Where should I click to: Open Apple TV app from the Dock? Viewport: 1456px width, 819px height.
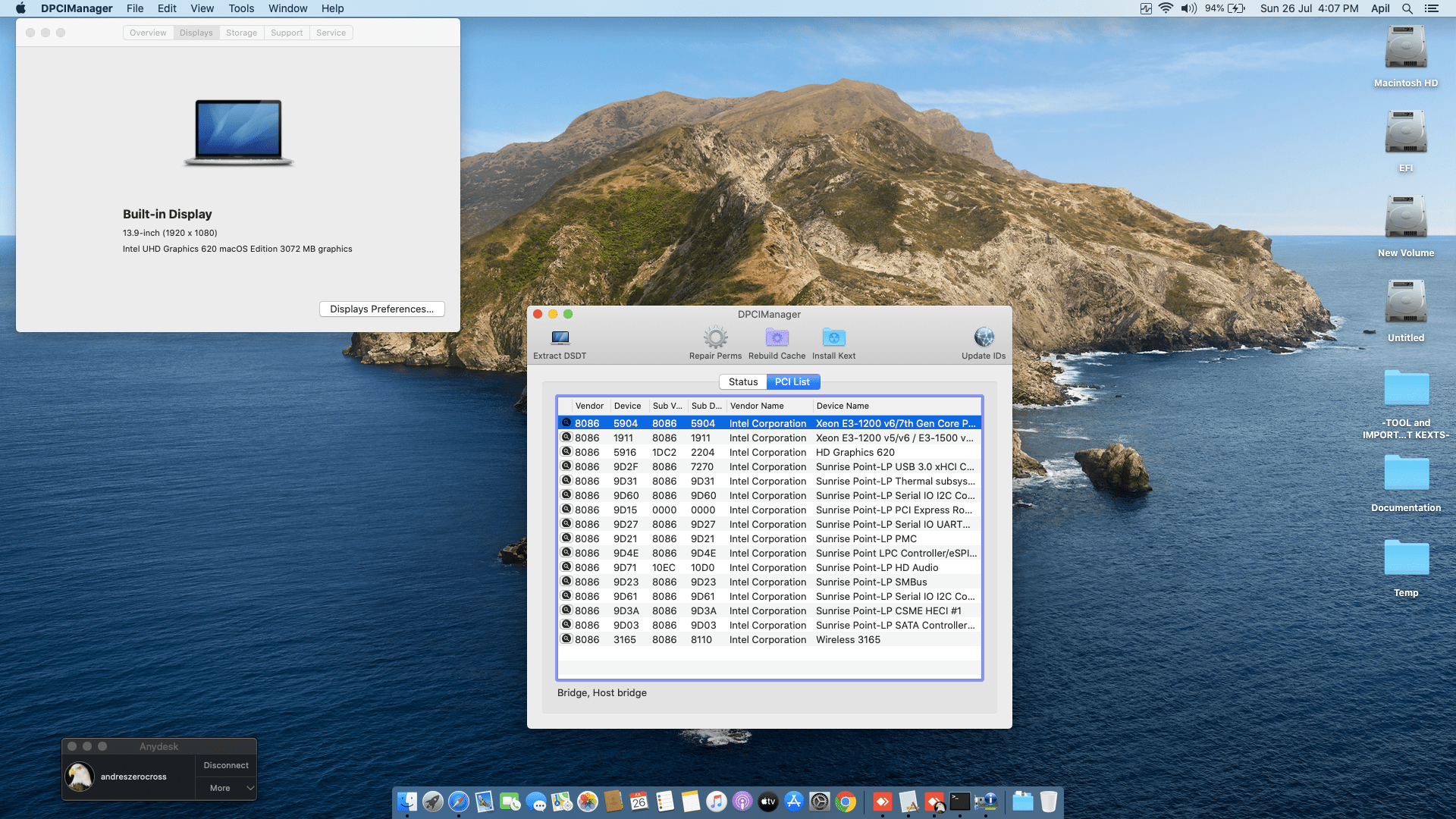pyautogui.click(x=768, y=802)
